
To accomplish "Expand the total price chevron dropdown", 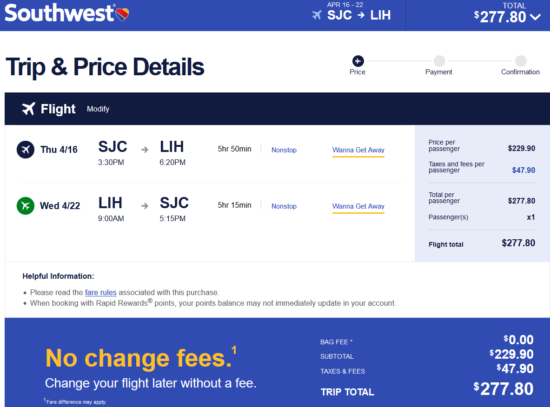I will 535,17.
